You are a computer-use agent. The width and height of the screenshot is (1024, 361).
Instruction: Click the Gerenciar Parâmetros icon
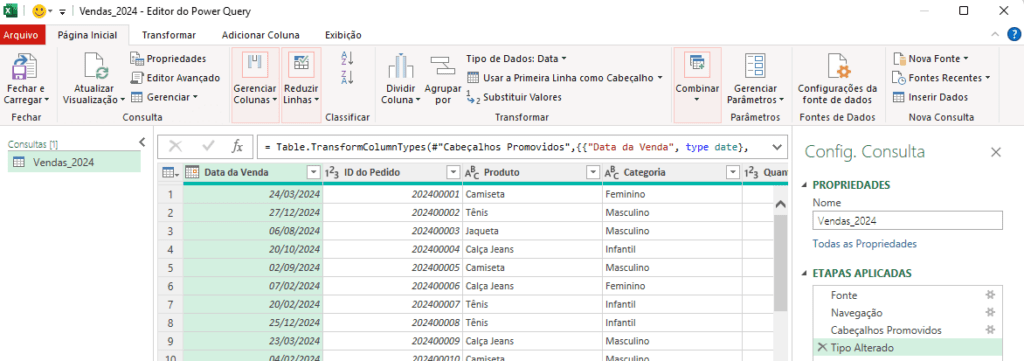[755, 66]
